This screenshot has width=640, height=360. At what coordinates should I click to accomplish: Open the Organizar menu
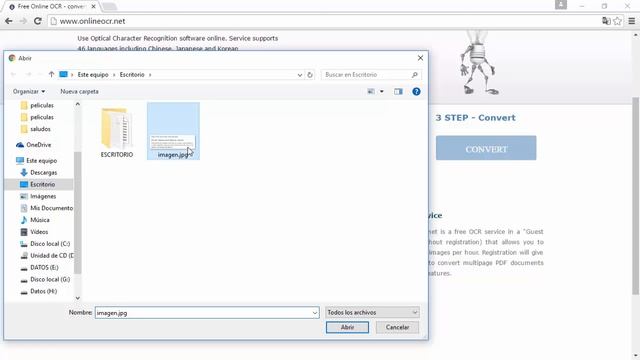click(x=29, y=91)
